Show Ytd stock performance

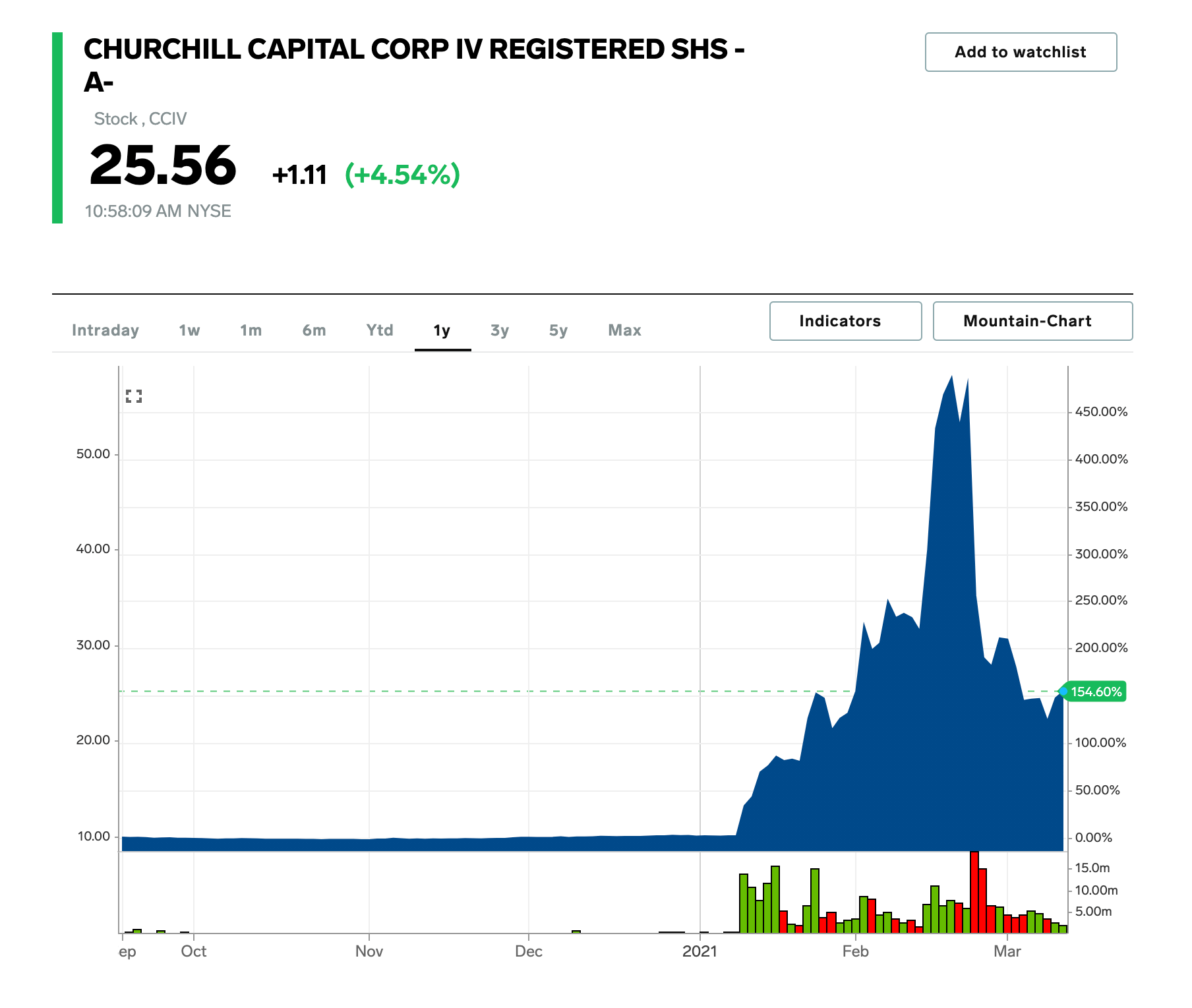pyautogui.click(x=380, y=330)
